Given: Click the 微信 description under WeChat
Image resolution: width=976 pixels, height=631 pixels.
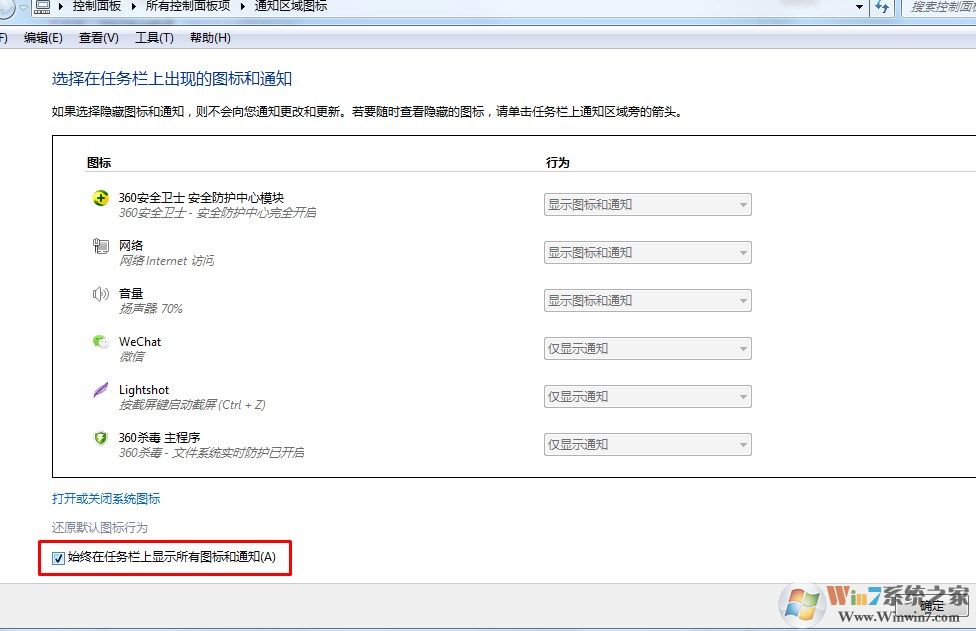Looking at the screenshot, I should point(131,357).
